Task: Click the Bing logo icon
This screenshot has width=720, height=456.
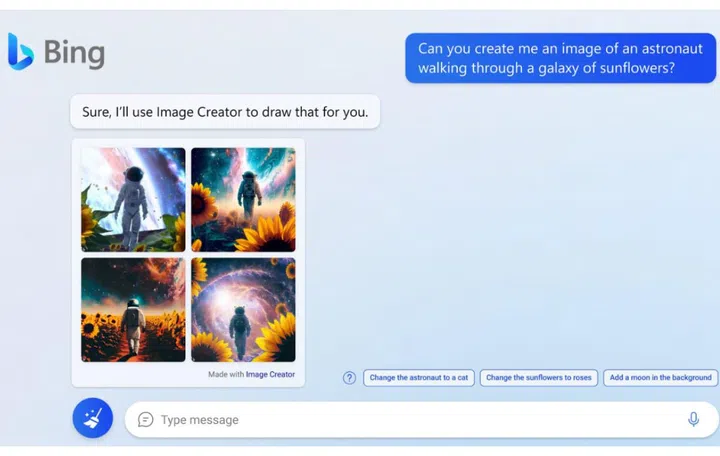Action: (x=20, y=51)
